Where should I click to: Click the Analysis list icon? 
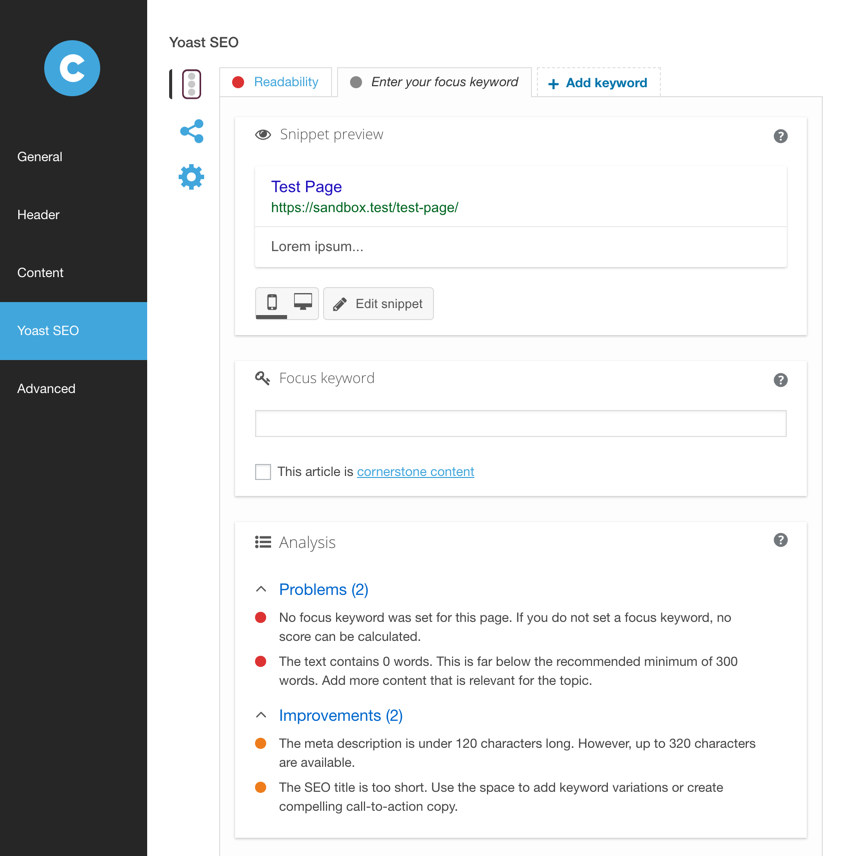coord(263,542)
